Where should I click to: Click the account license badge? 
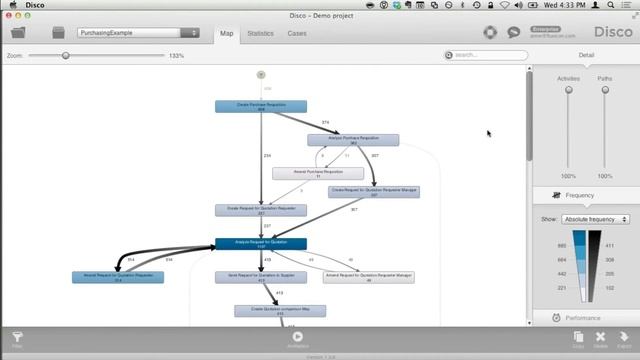point(546,29)
